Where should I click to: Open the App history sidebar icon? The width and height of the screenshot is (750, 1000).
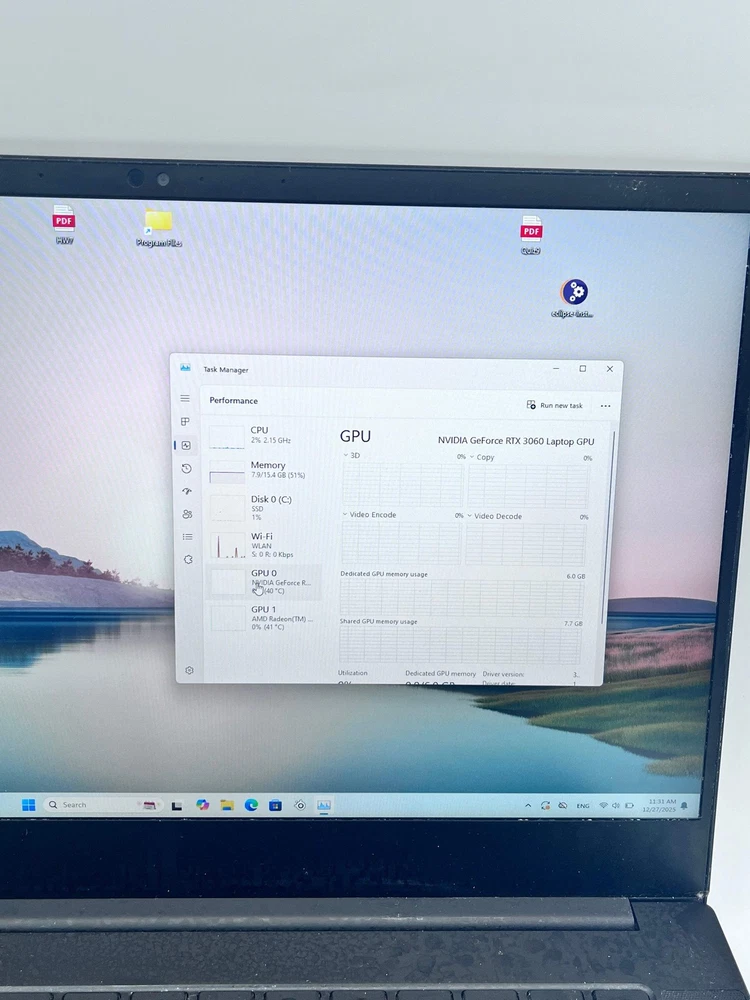[186, 468]
